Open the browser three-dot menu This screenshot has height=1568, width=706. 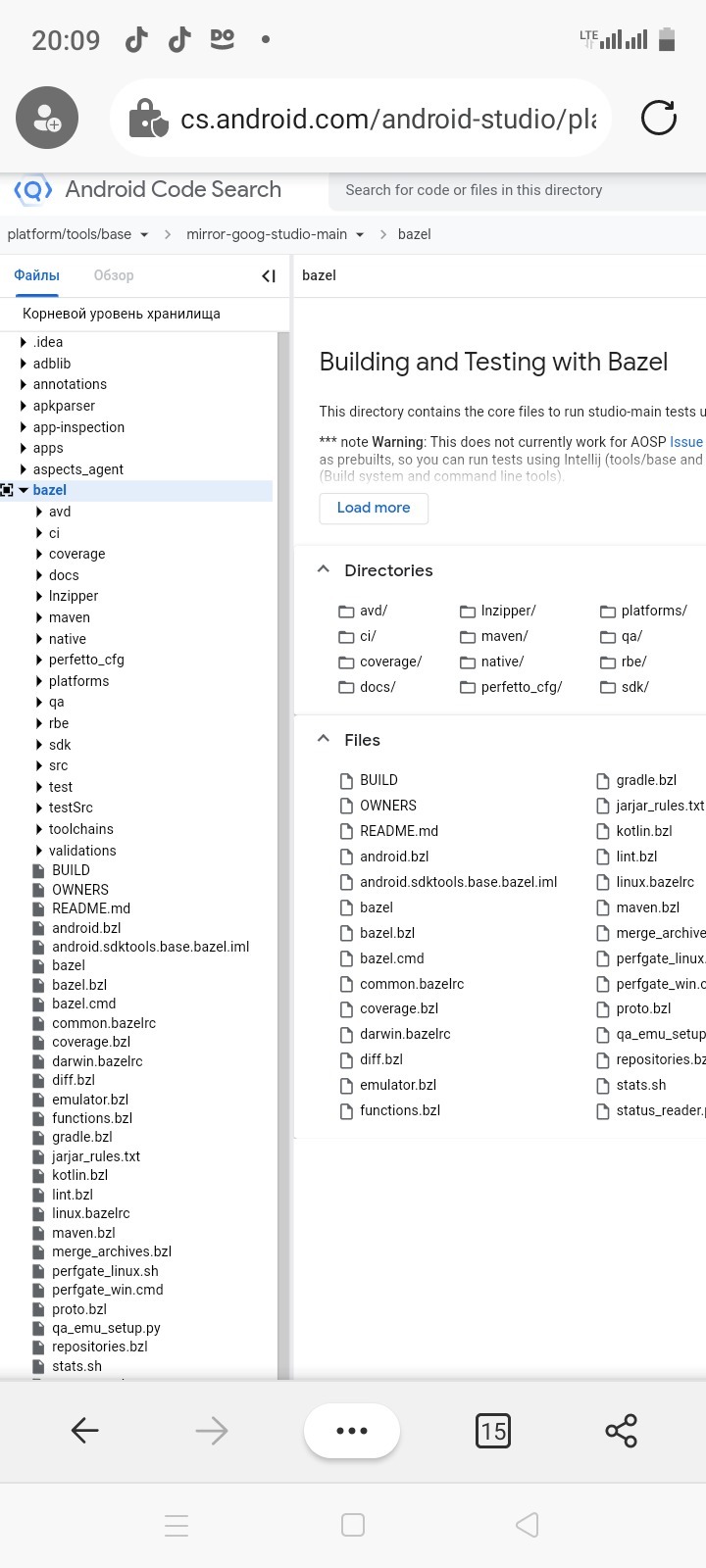tap(351, 1431)
